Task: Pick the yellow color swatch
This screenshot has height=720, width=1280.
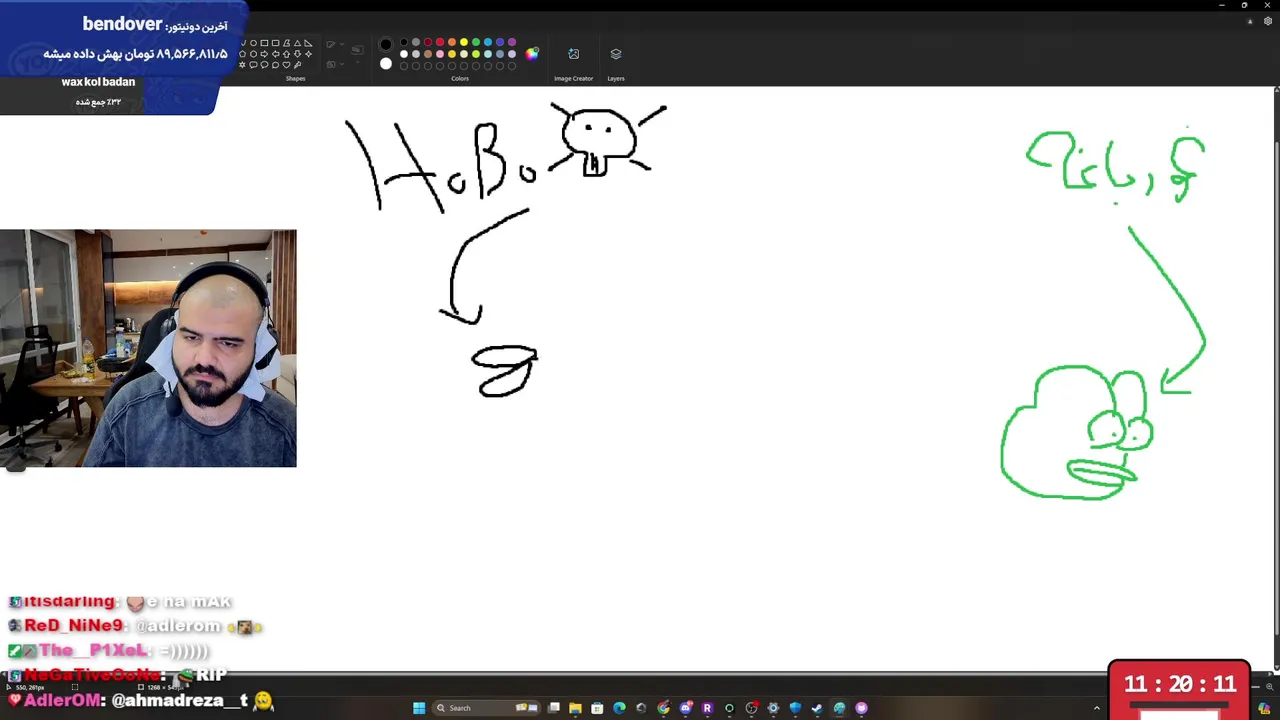Action: click(x=464, y=43)
